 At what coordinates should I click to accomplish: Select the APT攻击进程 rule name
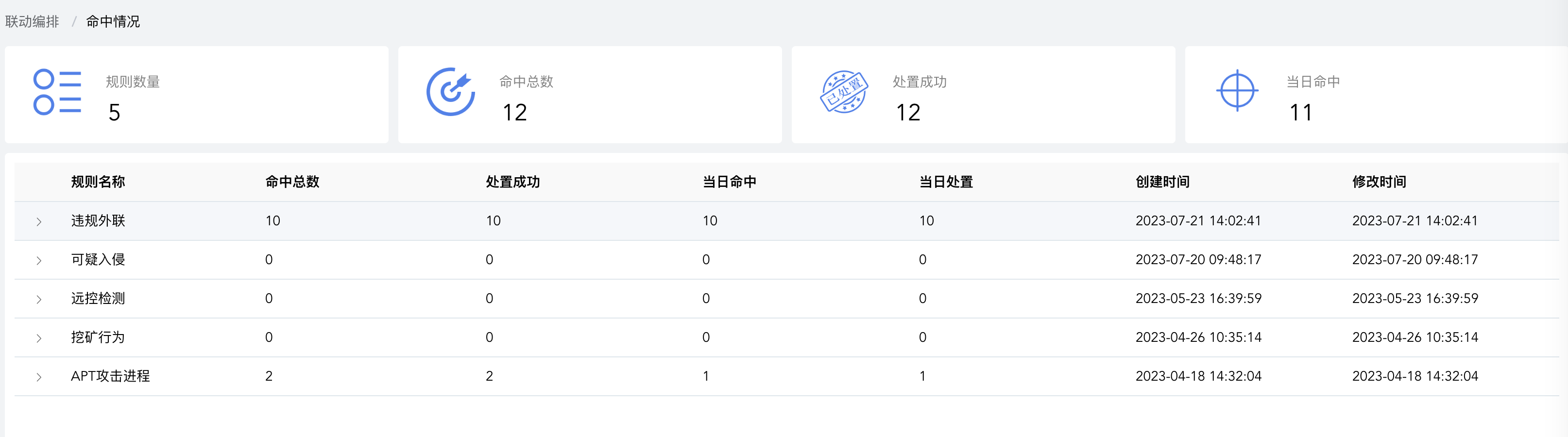click(110, 376)
